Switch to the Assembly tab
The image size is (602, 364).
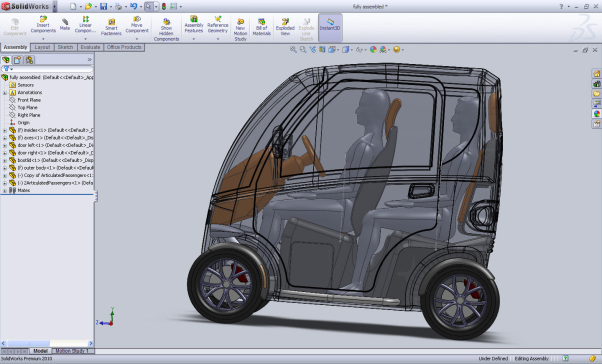pos(15,47)
